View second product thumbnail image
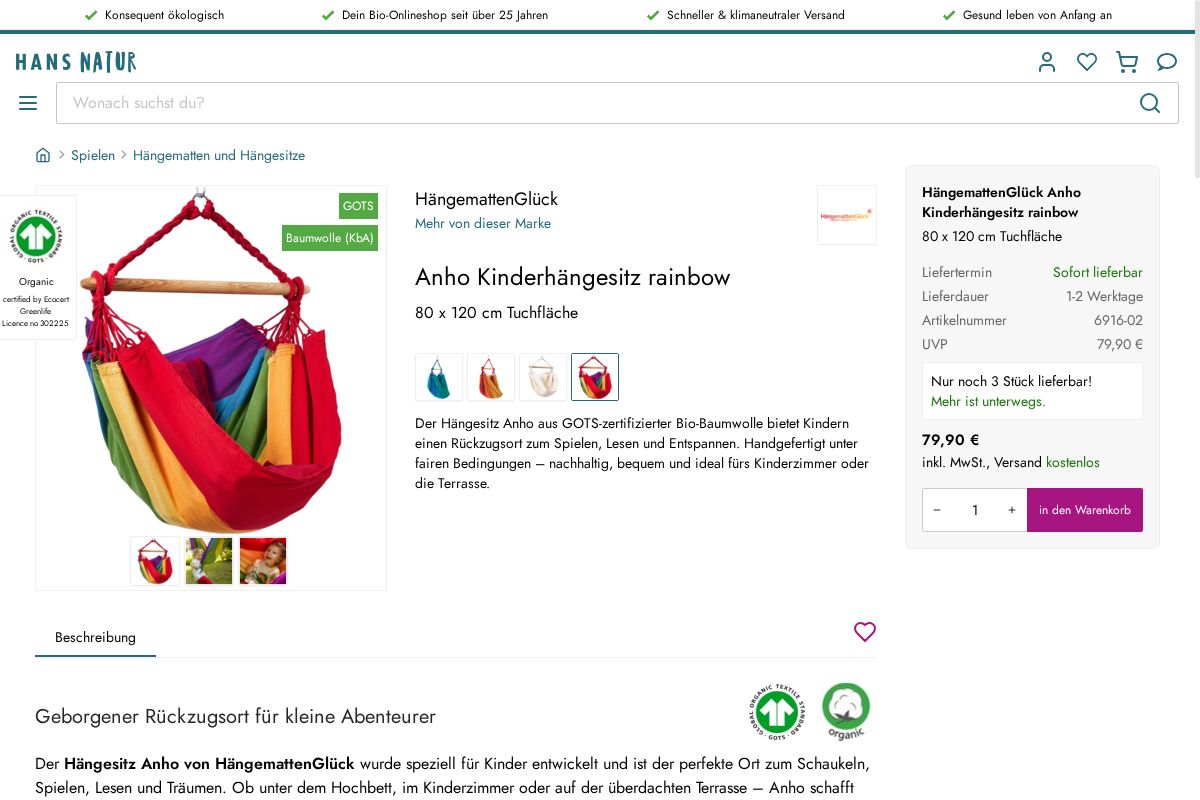Viewport: 1200px width, 800px height. [209, 561]
